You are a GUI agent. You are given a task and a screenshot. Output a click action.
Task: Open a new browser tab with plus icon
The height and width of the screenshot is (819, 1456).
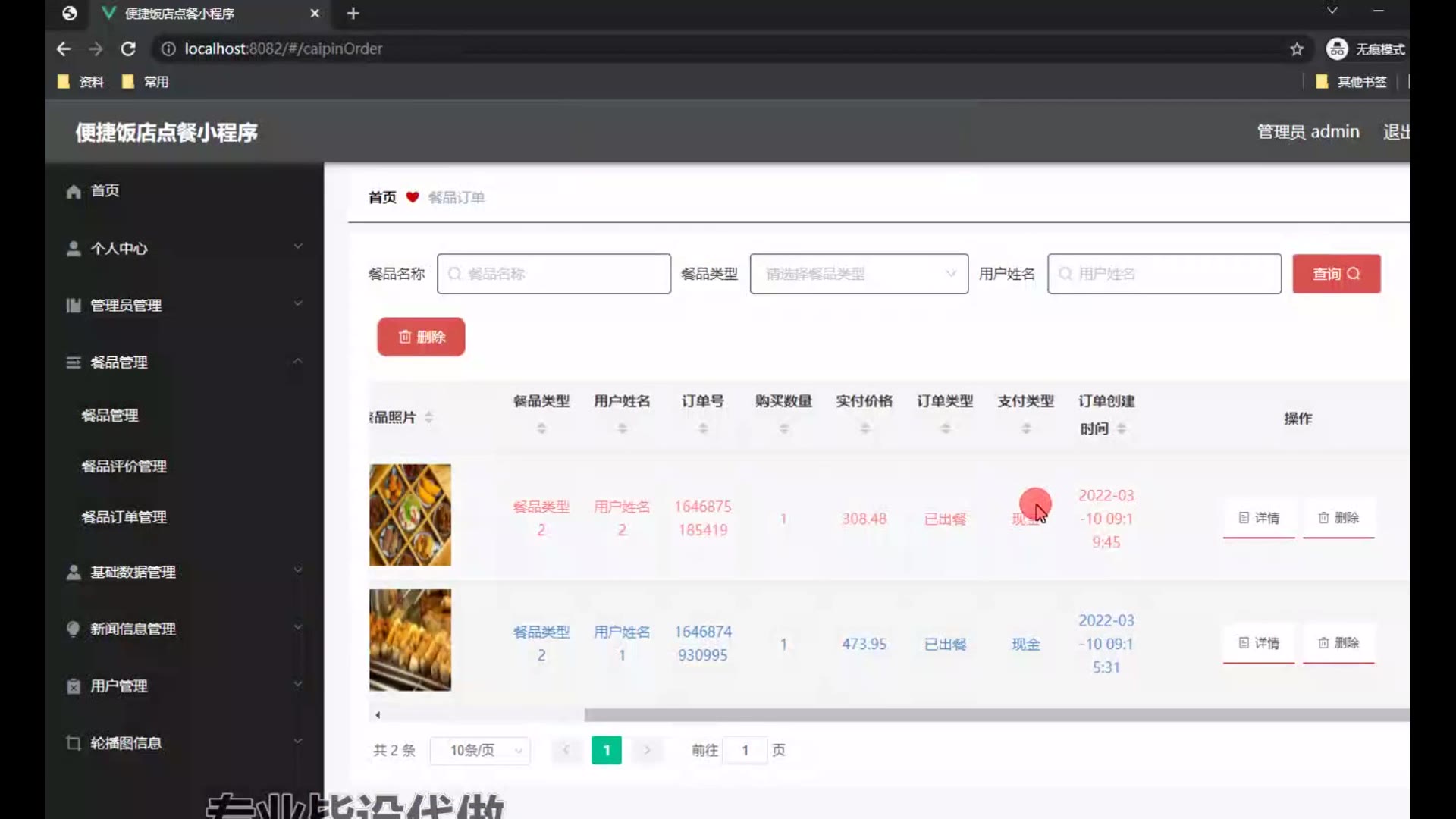point(353,14)
